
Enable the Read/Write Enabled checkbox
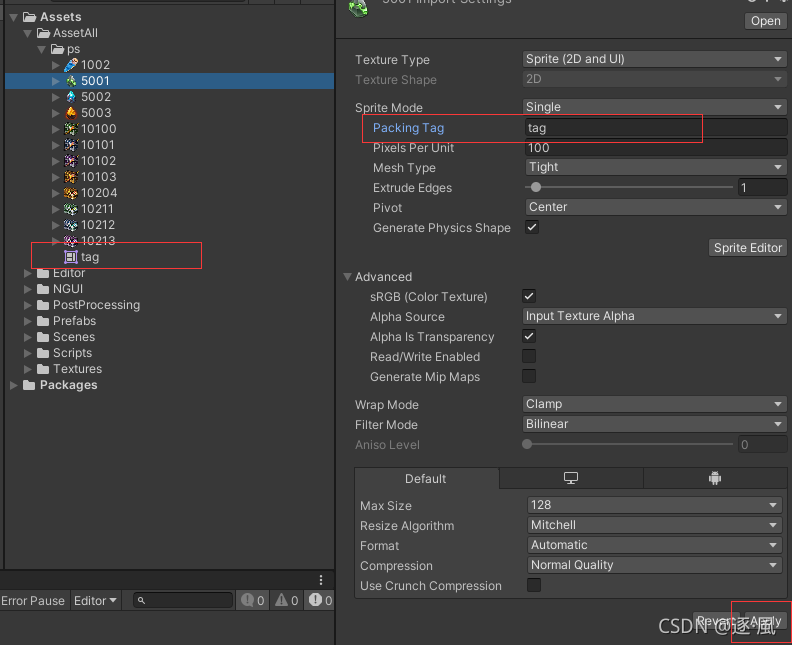tap(529, 356)
